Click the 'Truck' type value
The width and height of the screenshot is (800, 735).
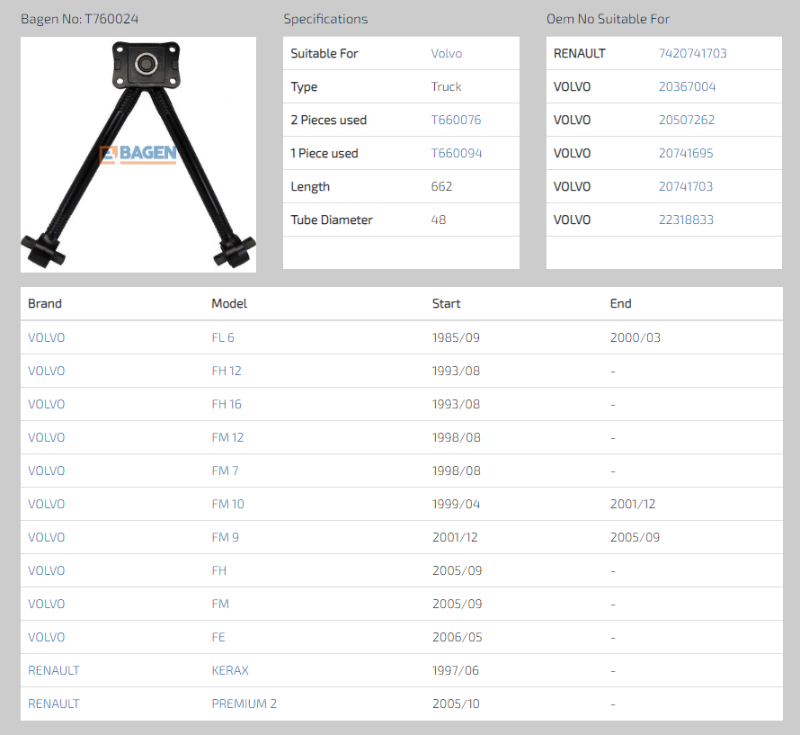click(x=446, y=87)
